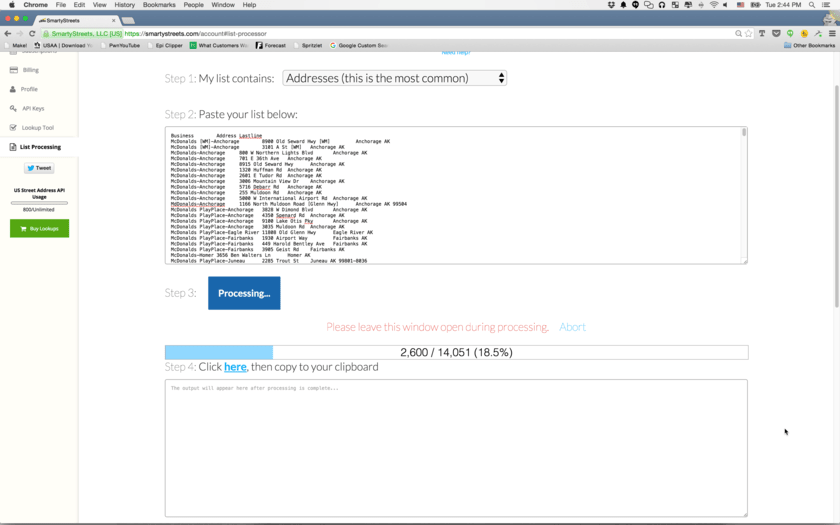
Task: Click the green SSL lock certificate badge
Action: pos(83,33)
